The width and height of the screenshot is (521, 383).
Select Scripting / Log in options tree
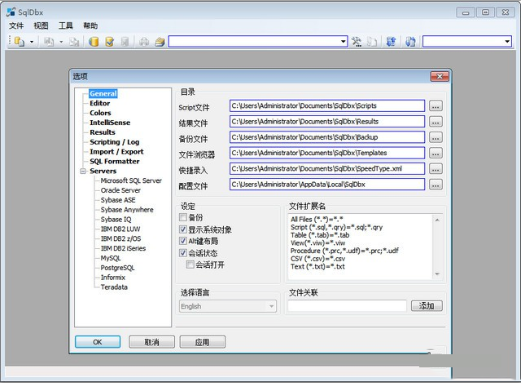coord(114,142)
